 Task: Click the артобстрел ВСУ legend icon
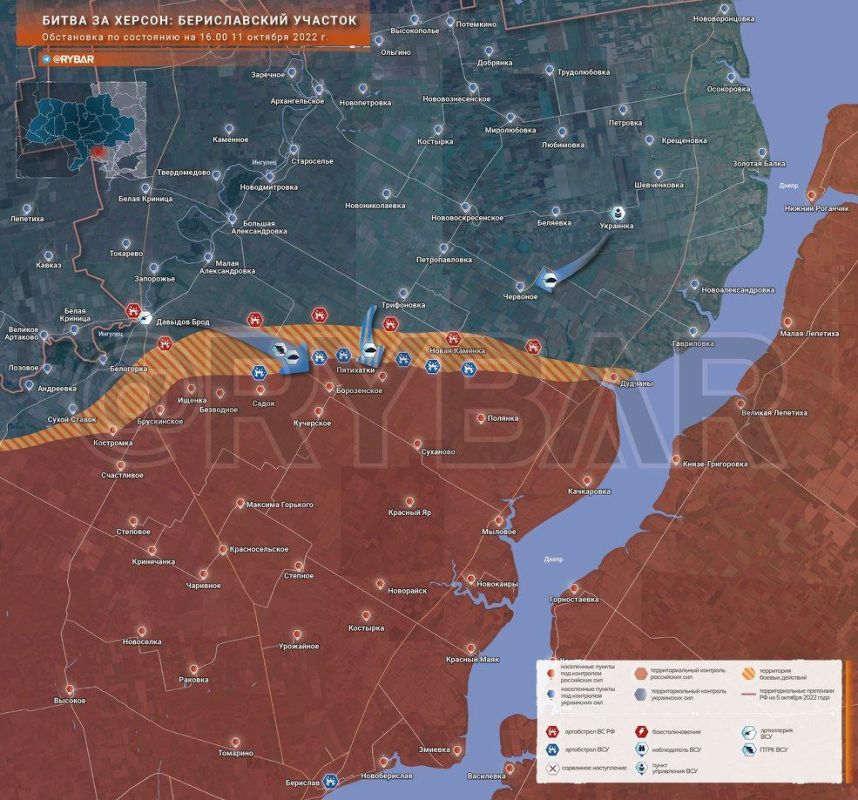coord(552,750)
